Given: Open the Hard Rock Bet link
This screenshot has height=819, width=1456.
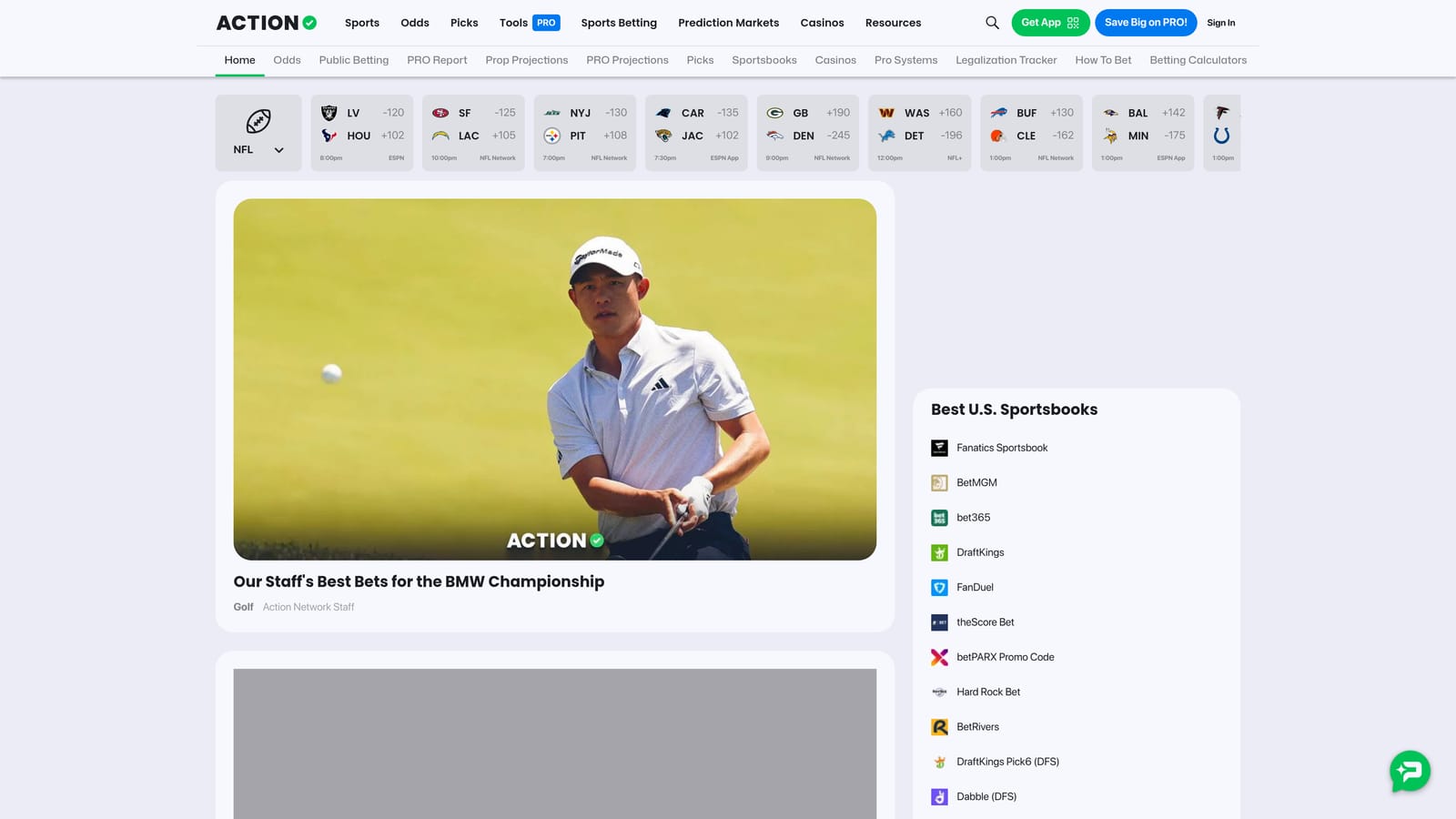Looking at the screenshot, I should tap(988, 693).
